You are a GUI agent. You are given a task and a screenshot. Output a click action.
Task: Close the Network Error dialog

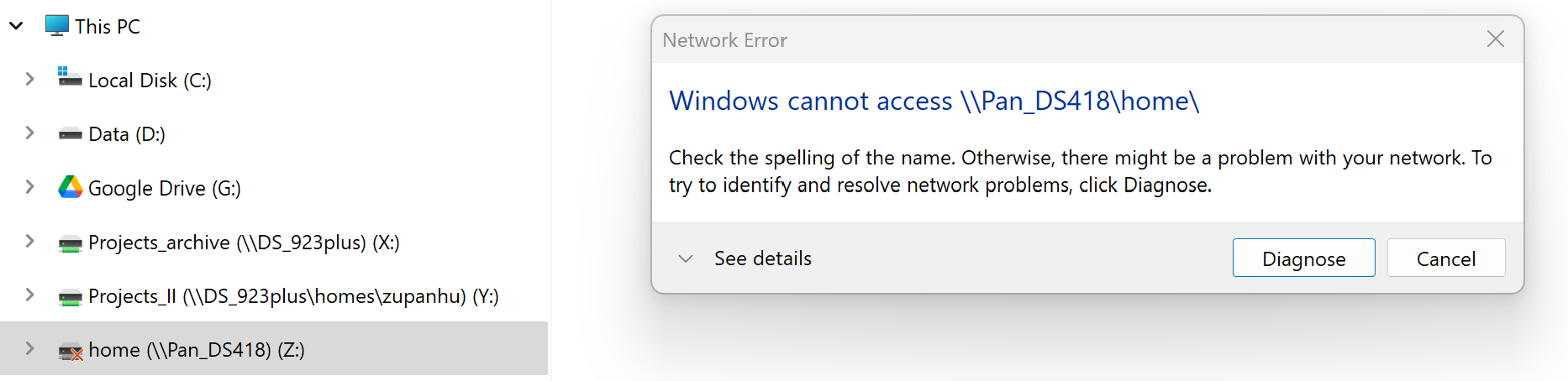click(1495, 39)
